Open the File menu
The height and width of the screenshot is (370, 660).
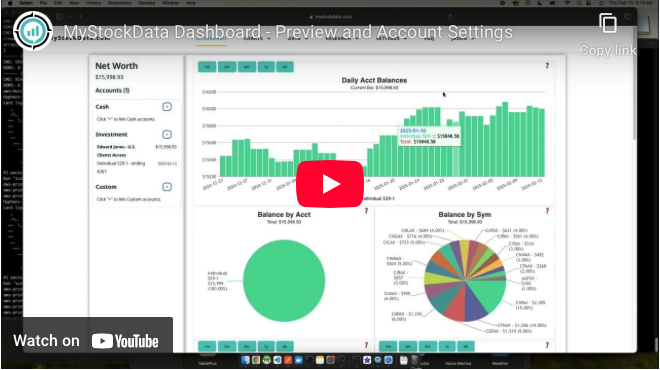point(43,3)
